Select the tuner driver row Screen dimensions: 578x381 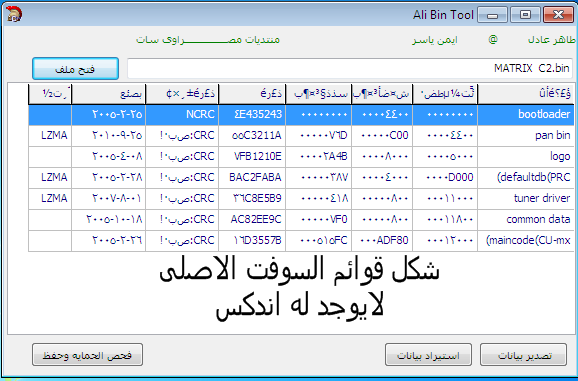(x=301, y=198)
